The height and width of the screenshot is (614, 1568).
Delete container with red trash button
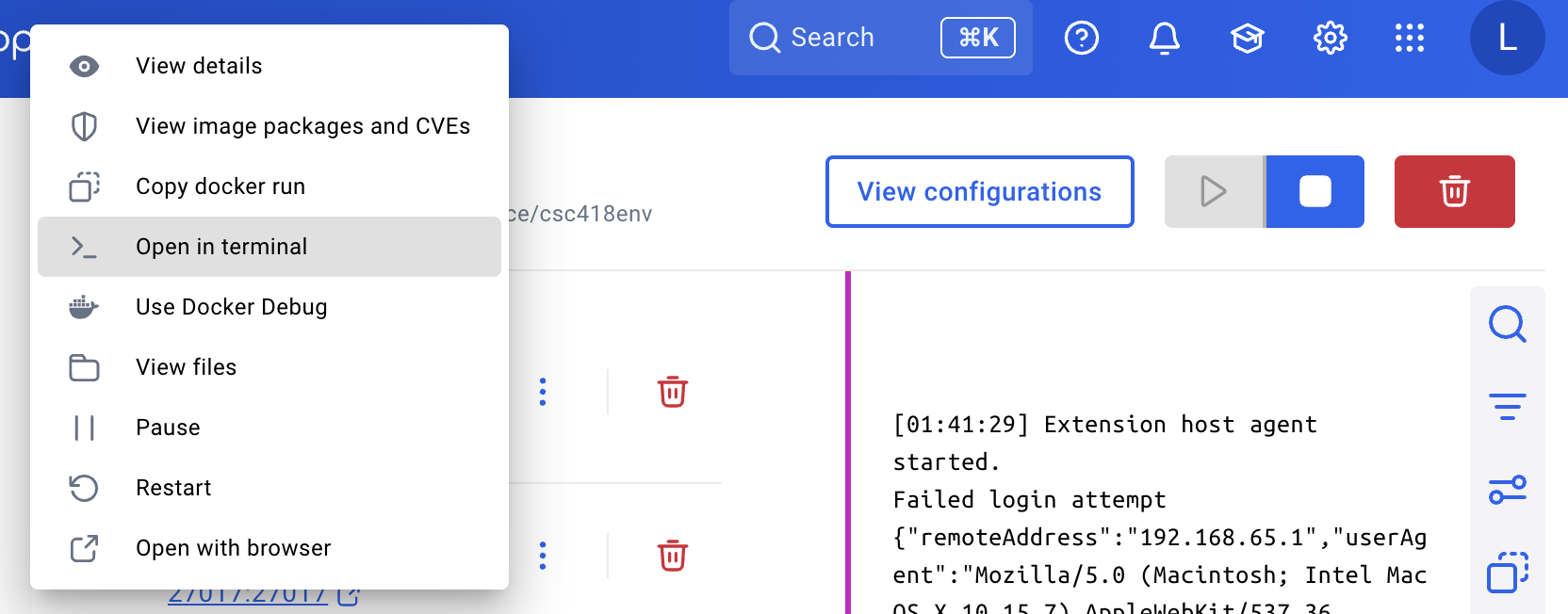tap(1454, 191)
